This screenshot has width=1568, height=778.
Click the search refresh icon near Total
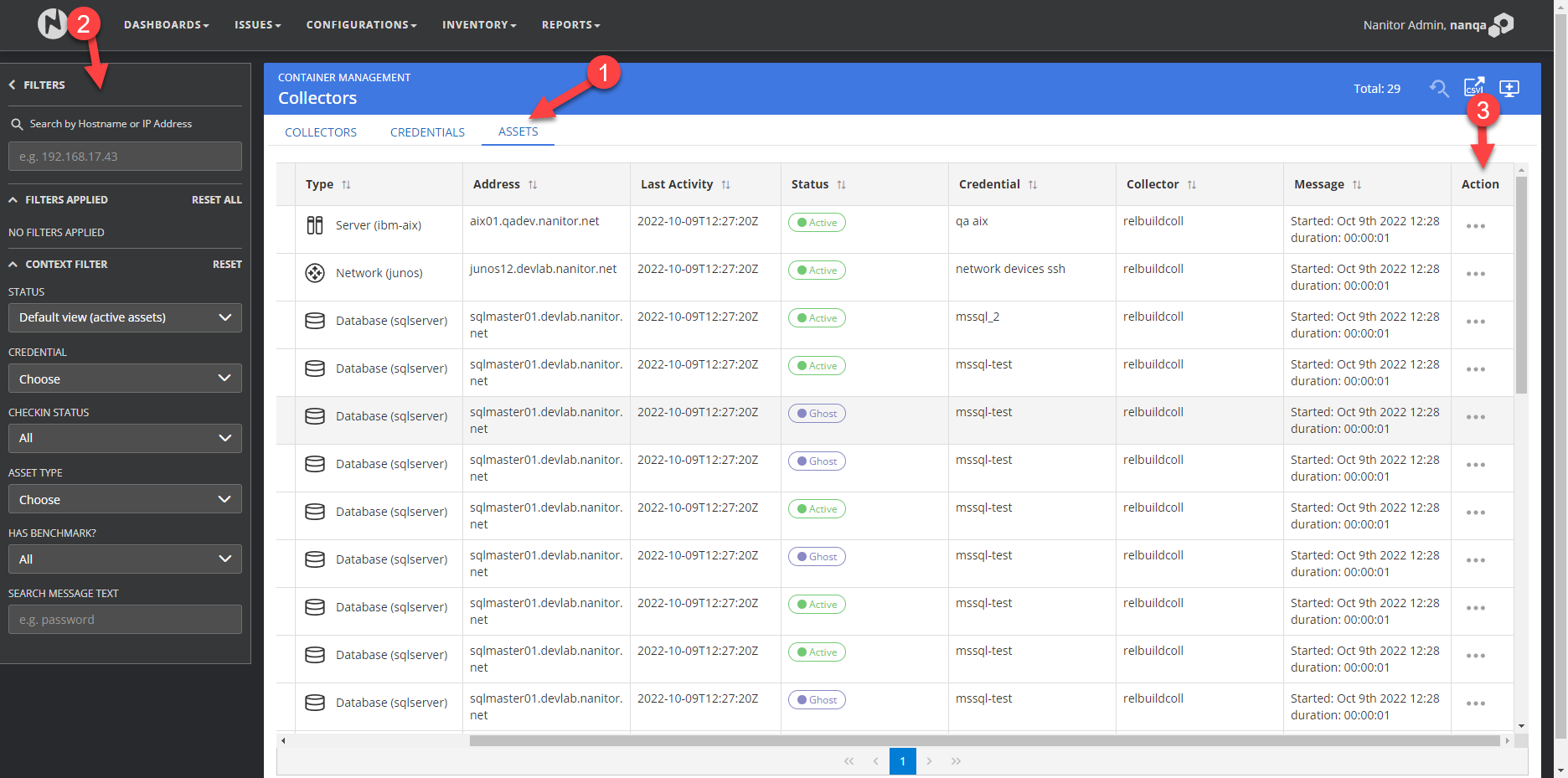[1438, 88]
